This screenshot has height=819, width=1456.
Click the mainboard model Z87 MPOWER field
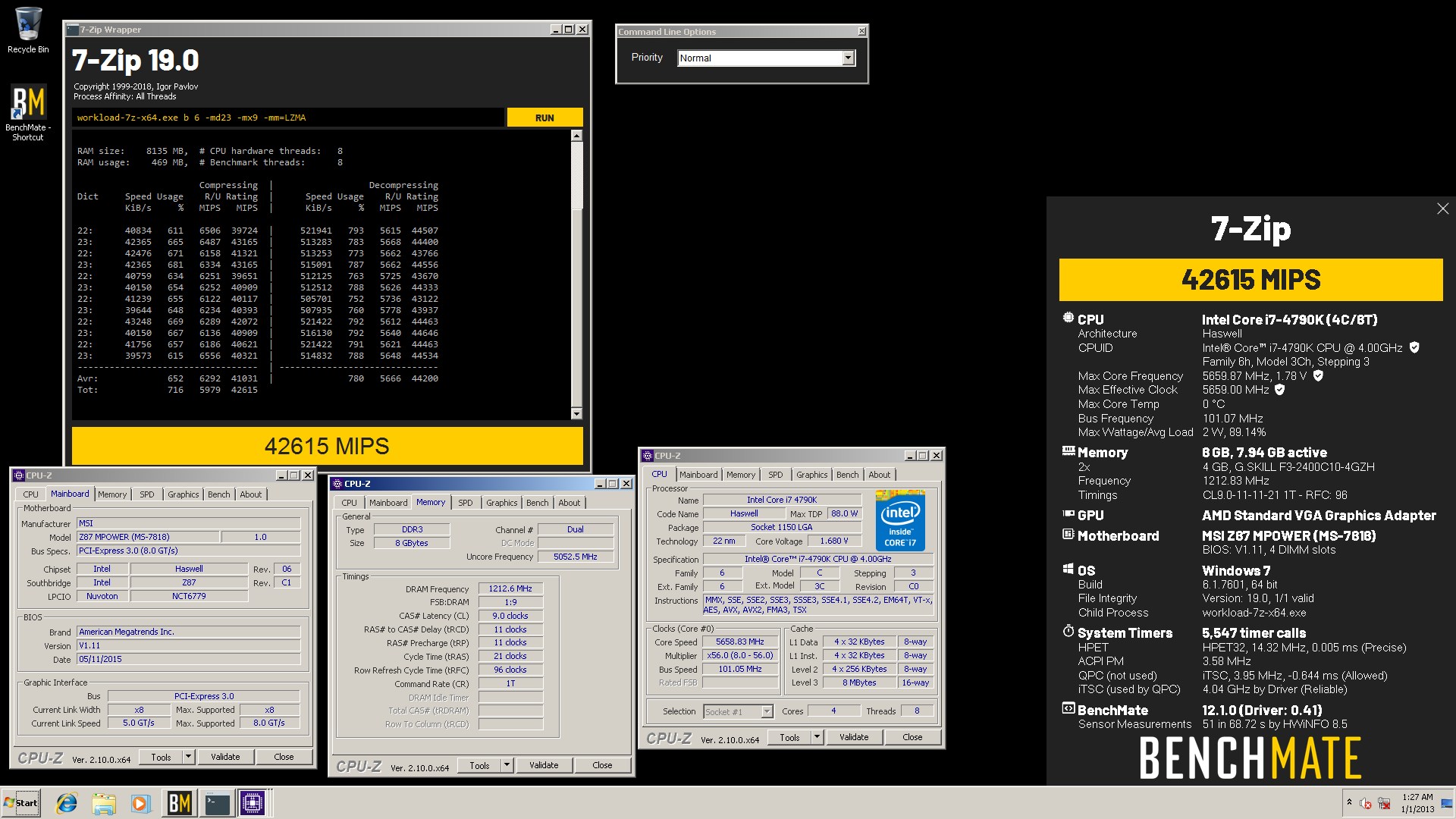coord(148,537)
